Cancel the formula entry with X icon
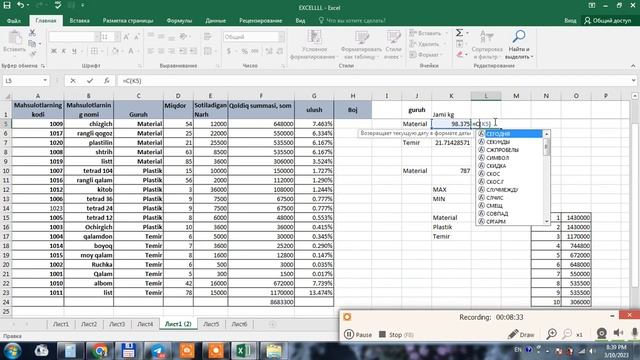640x360 pixels. (x=73, y=81)
